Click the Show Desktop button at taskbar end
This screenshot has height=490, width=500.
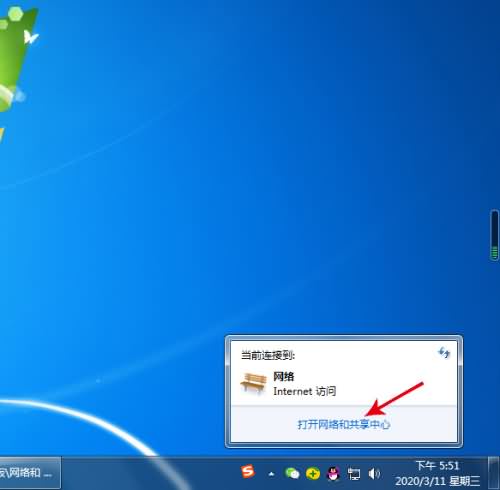click(x=494, y=473)
